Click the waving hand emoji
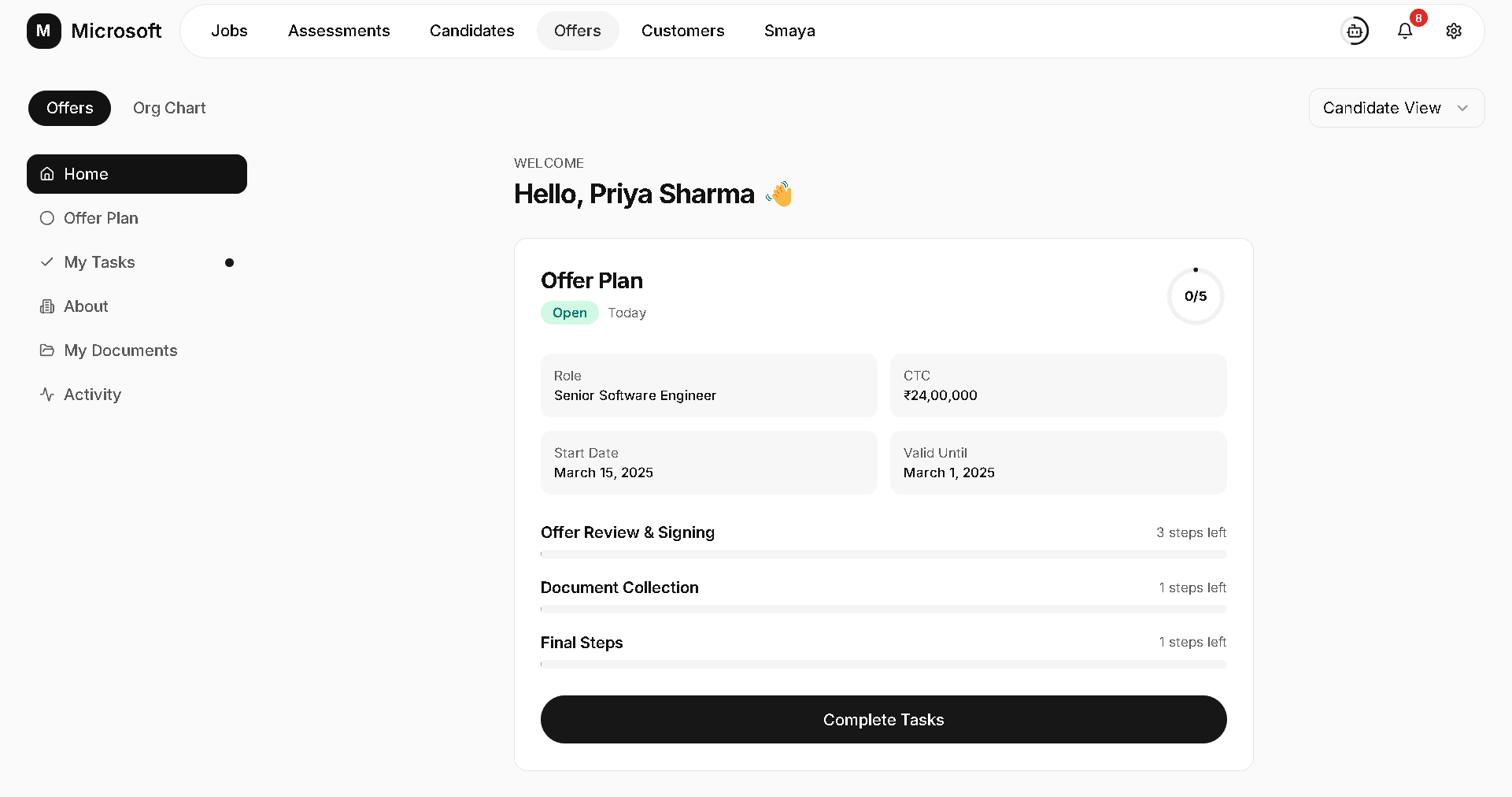Image resolution: width=1512 pixels, height=797 pixels. click(779, 194)
